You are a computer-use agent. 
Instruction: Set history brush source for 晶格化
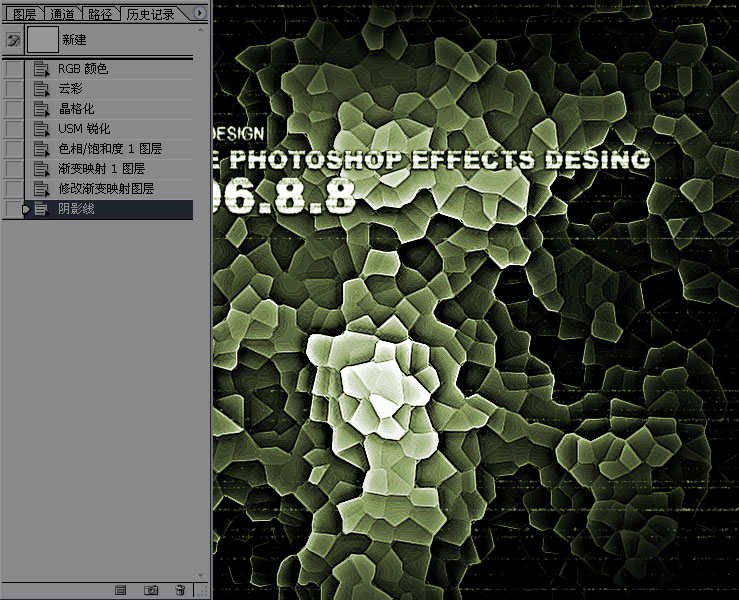pos(13,109)
